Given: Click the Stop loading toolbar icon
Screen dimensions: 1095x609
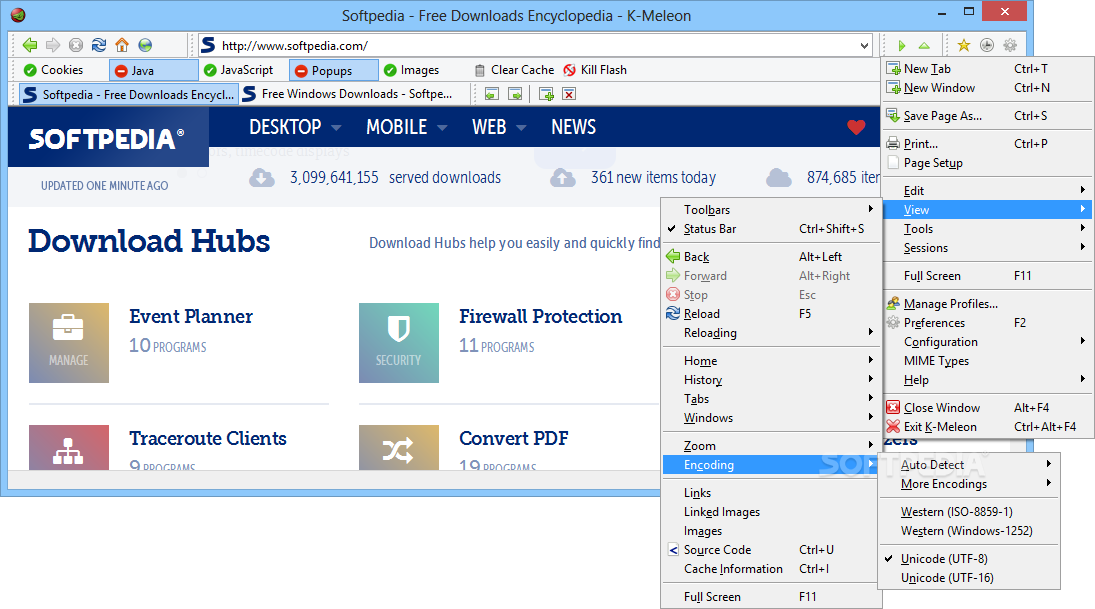Looking at the screenshot, I should [76, 45].
